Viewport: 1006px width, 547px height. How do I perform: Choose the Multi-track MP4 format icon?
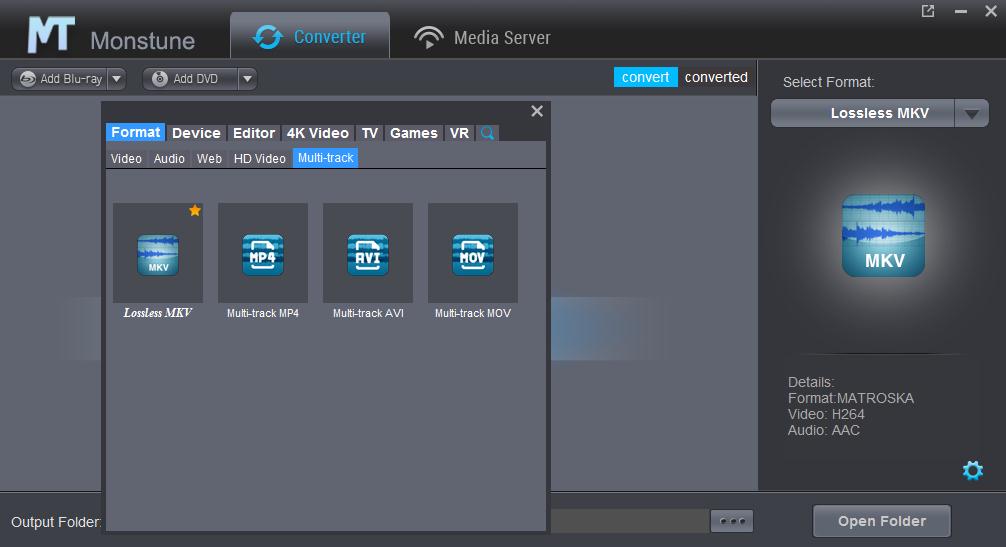point(263,254)
